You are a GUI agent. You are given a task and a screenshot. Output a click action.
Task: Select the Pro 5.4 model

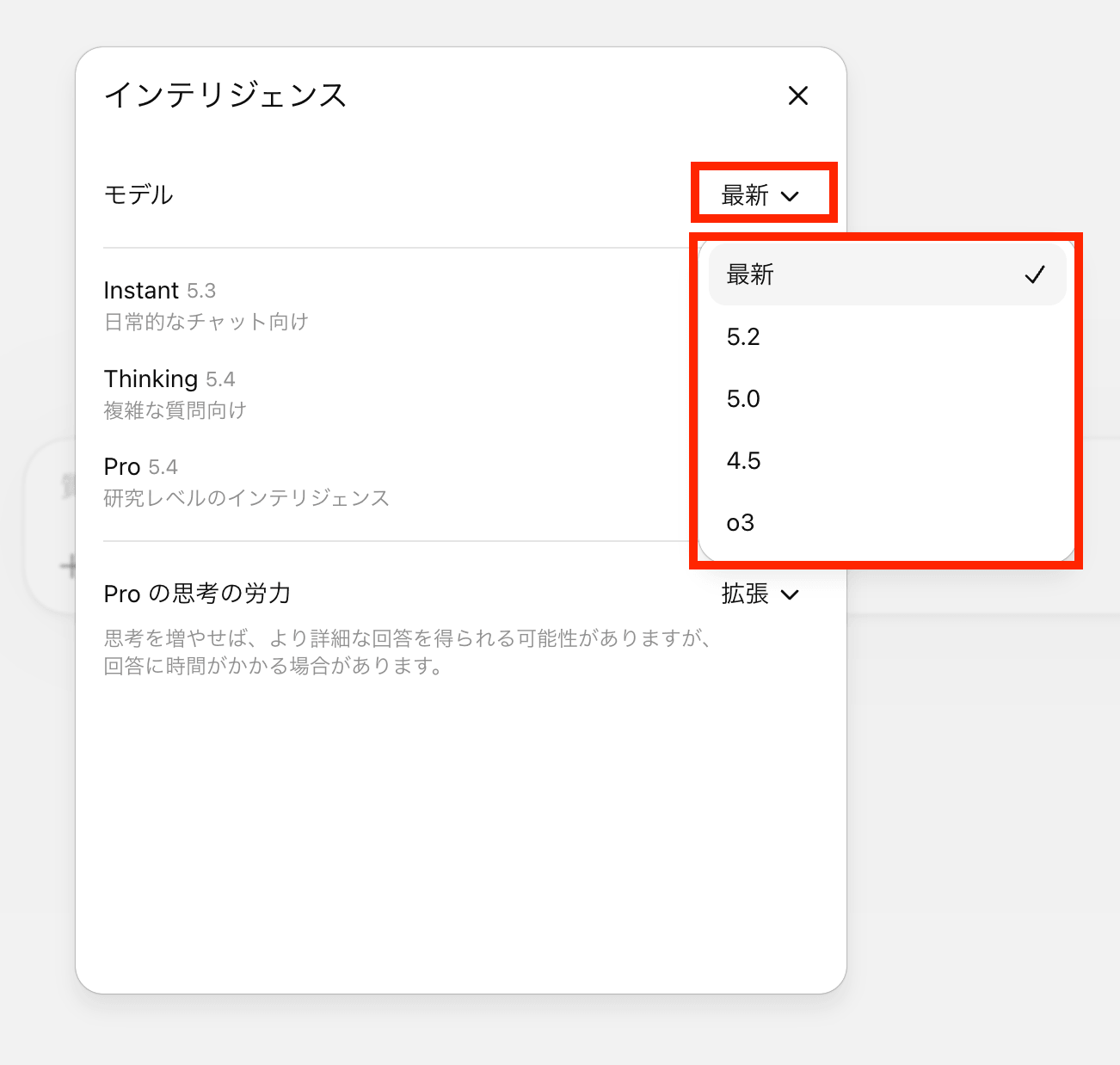141,467
